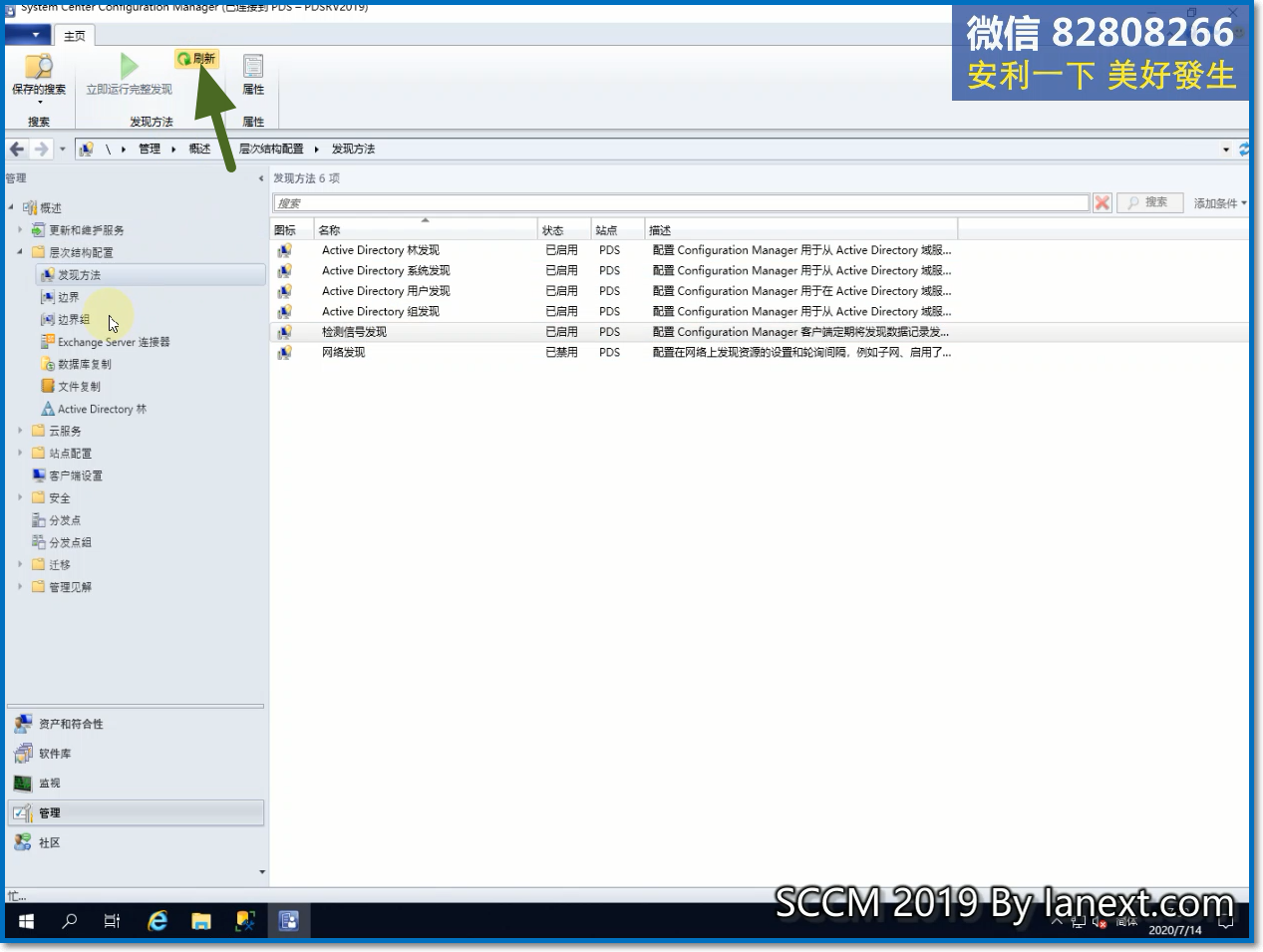Open the navigation history dropdown arrow
The image size is (1263, 952).
(62, 150)
